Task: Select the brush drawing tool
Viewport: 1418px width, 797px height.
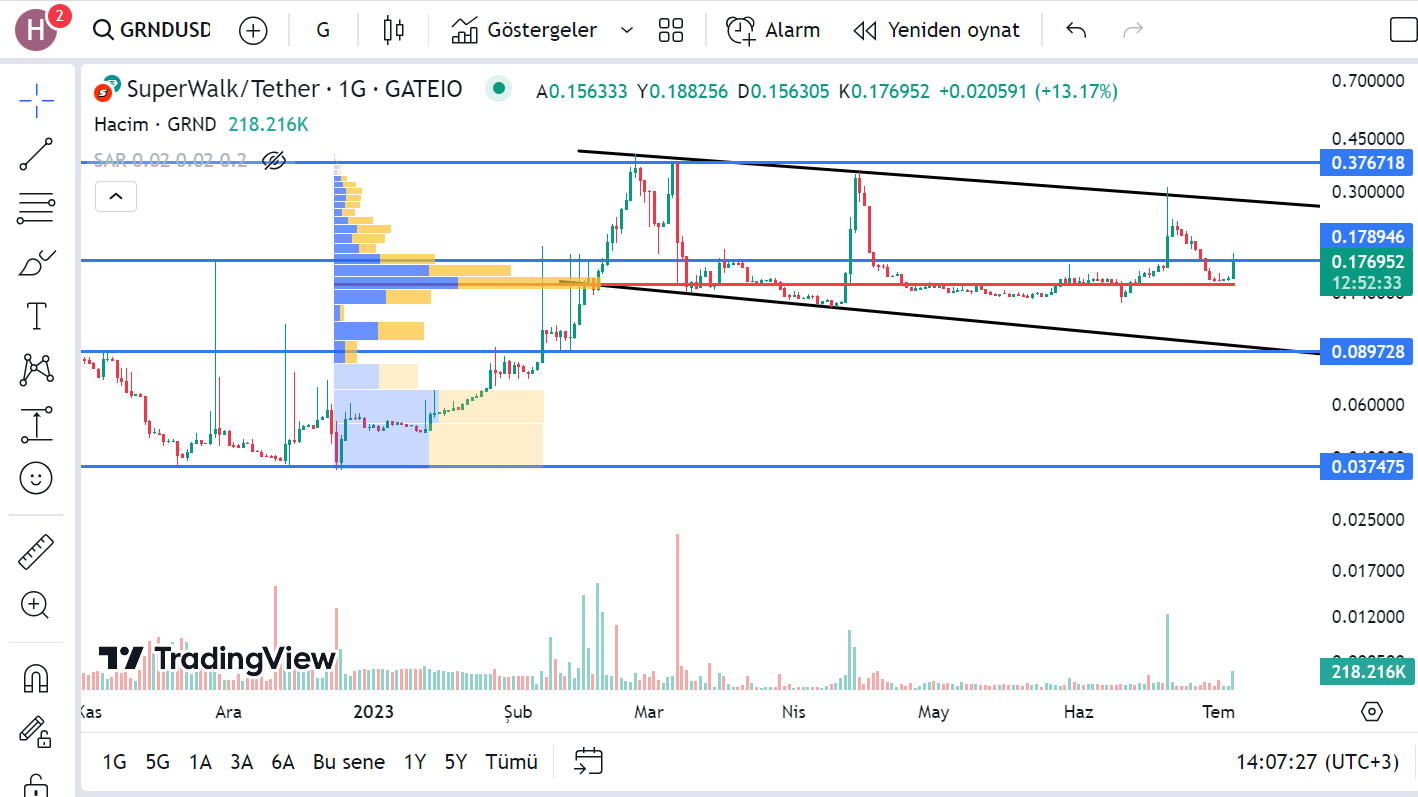Action: (36, 263)
